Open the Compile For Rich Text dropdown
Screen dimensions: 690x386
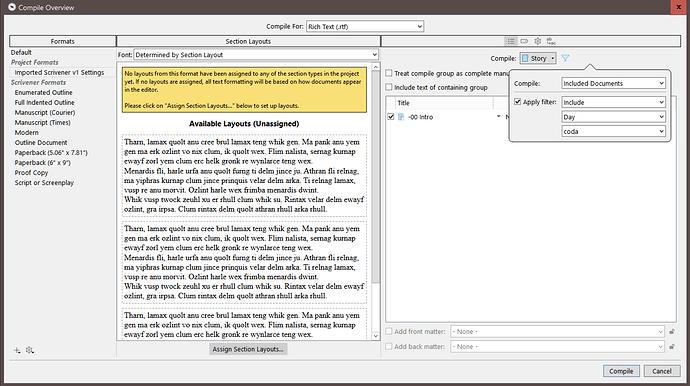click(x=365, y=26)
